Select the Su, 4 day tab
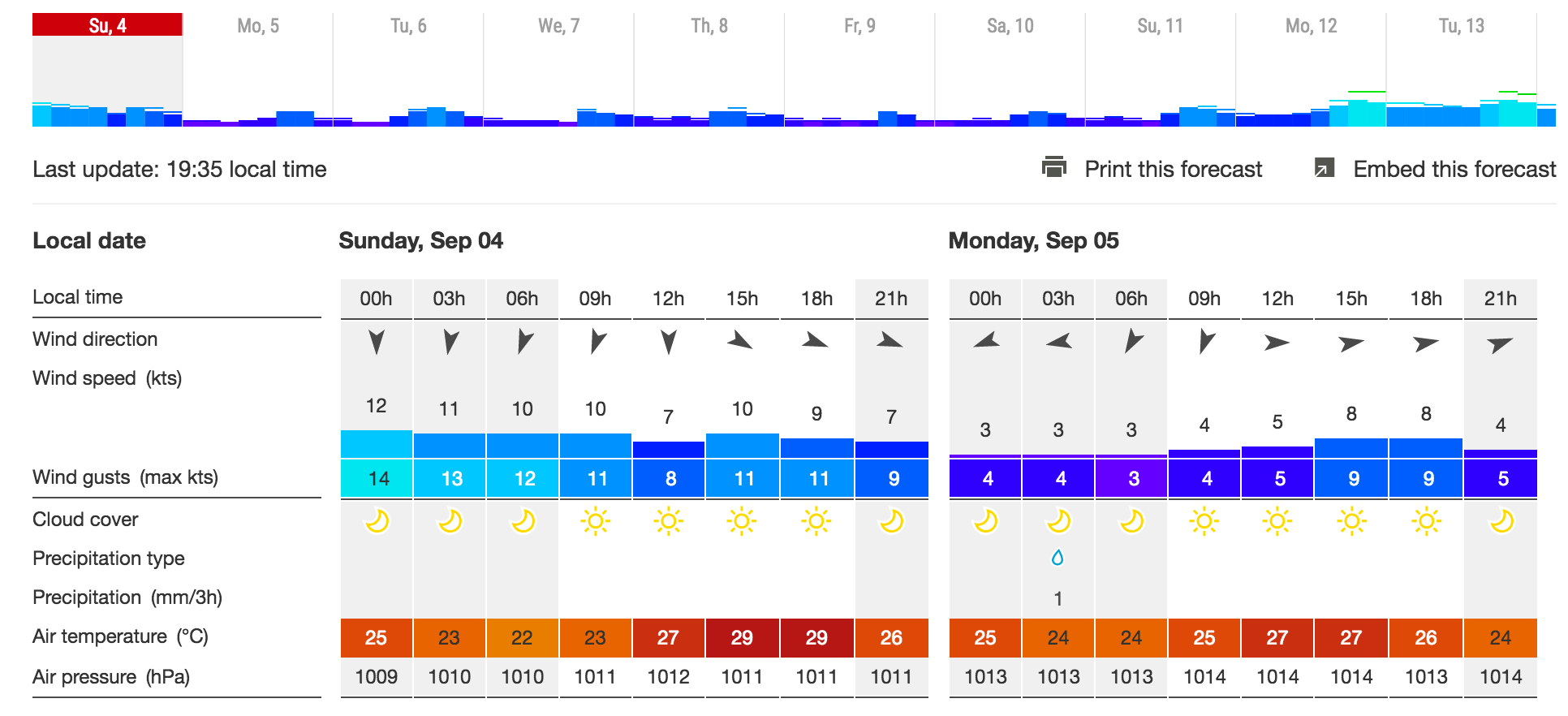This screenshot has height=716, width=1568. 107,26
